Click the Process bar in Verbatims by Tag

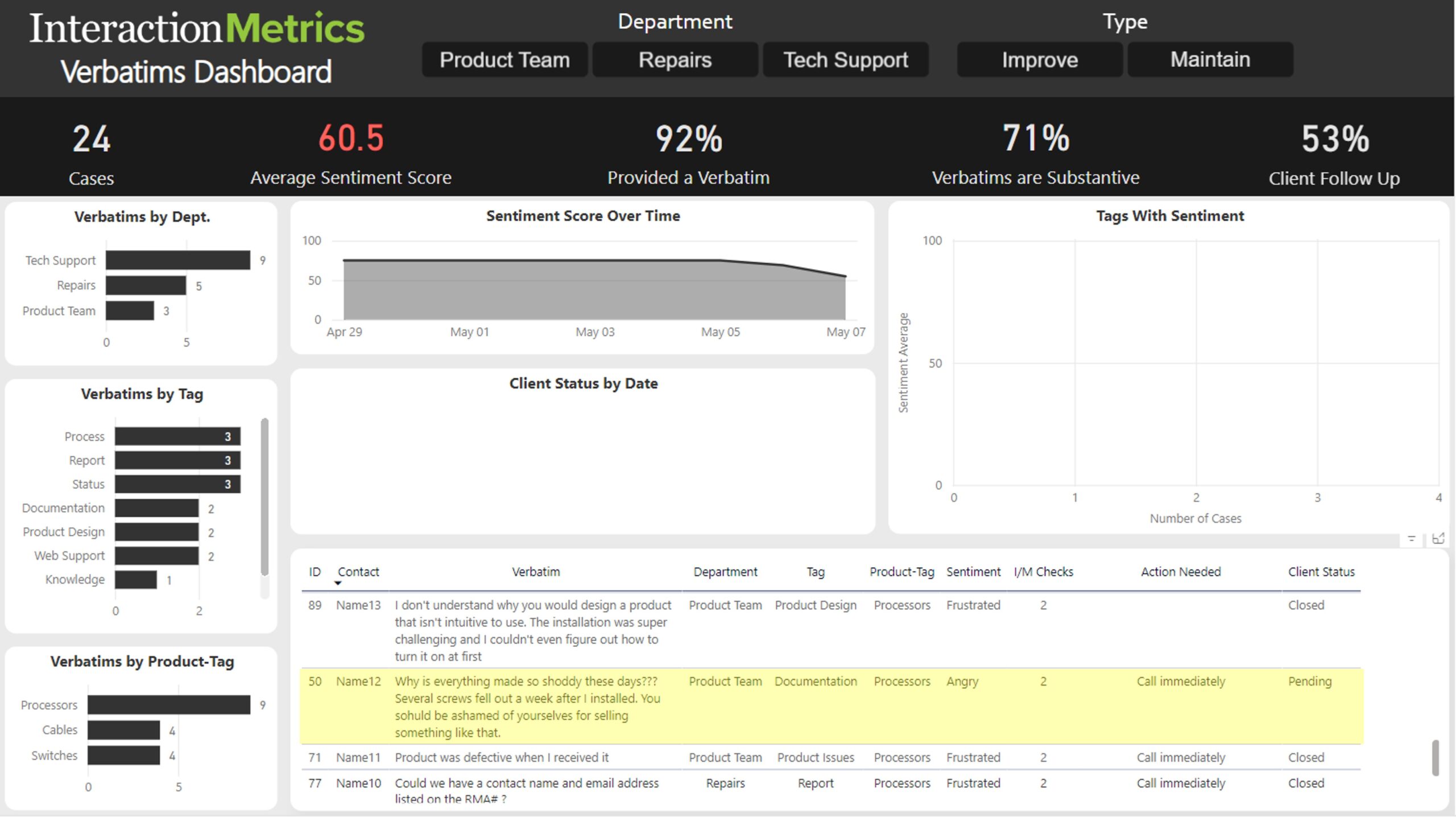[x=176, y=436]
